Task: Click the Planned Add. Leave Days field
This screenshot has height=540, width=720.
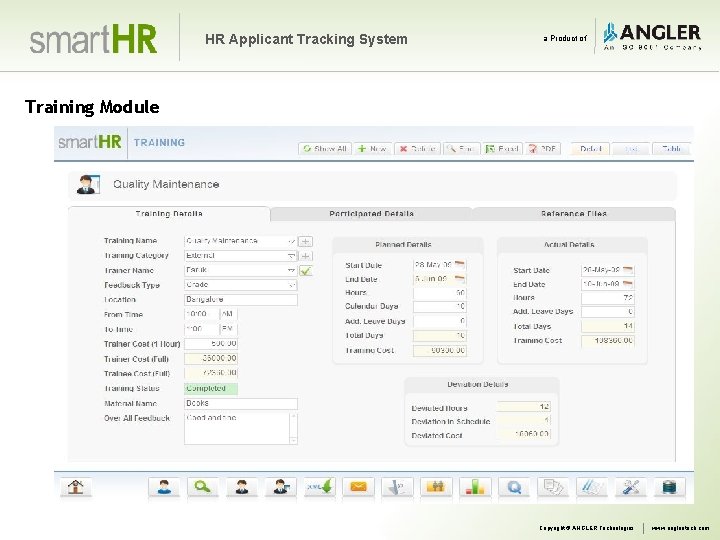Action: 439,321
